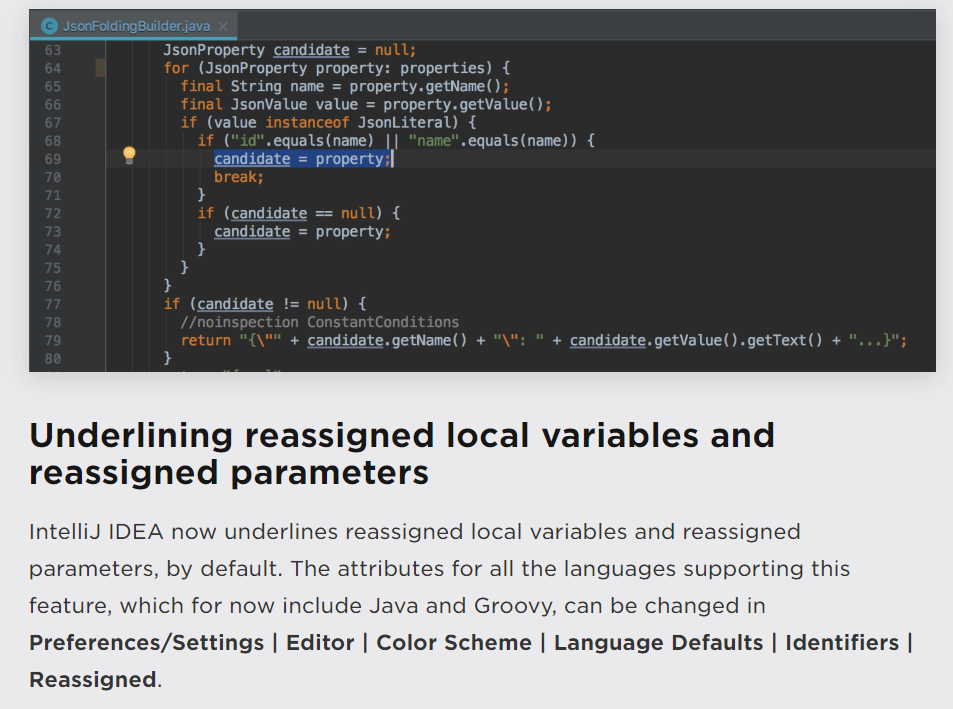Click the "name" string on line 68
The width and height of the screenshot is (953, 709).
pyautogui.click(x=434, y=141)
